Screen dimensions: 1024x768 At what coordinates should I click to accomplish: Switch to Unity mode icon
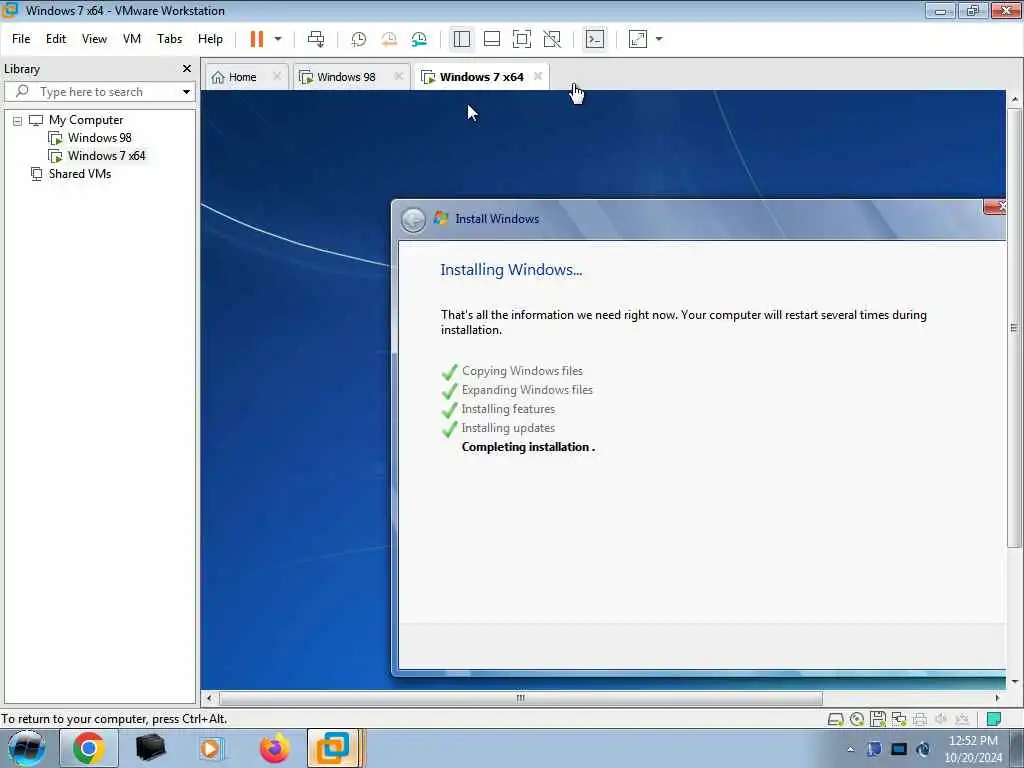click(x=552, y=39)
